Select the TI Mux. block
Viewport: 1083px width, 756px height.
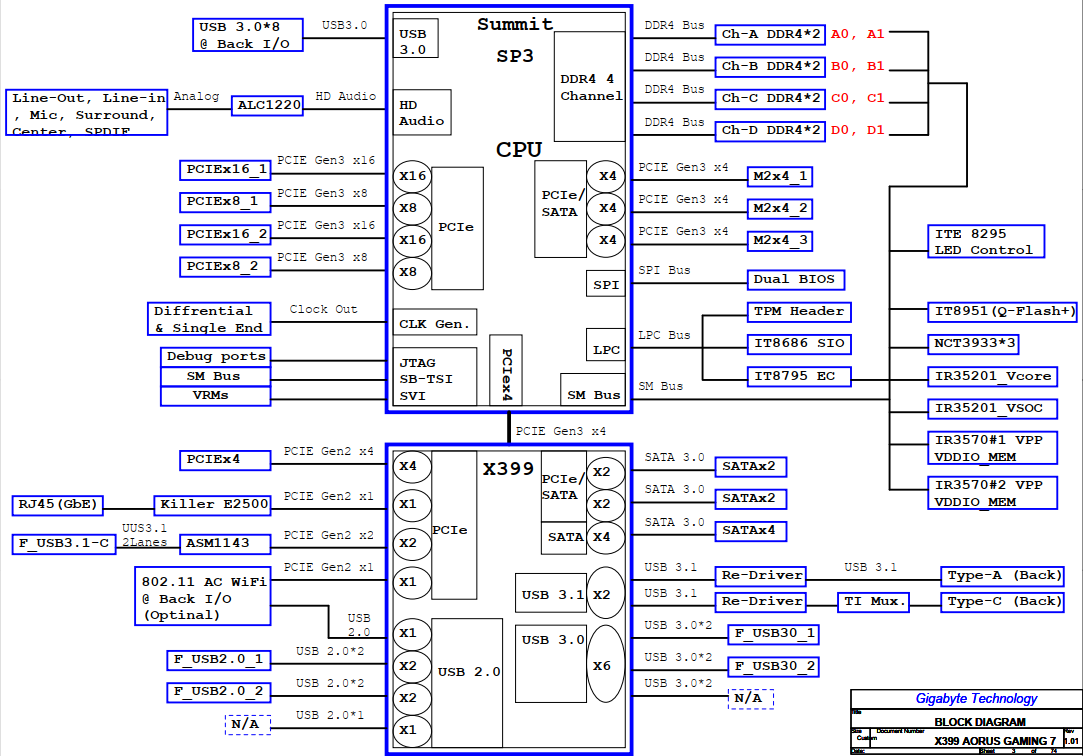coord(873,602)
